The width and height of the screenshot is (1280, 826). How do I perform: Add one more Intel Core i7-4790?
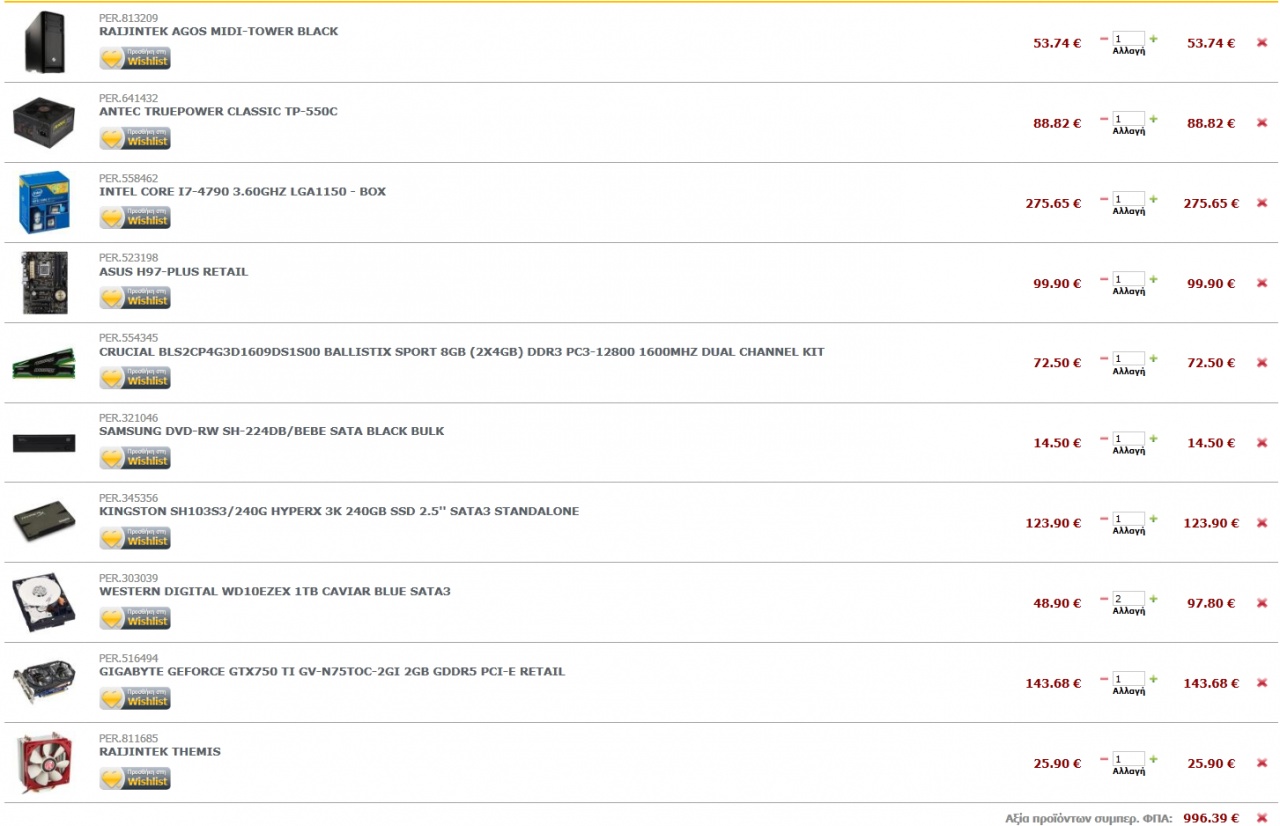(x=1153, y=199)
